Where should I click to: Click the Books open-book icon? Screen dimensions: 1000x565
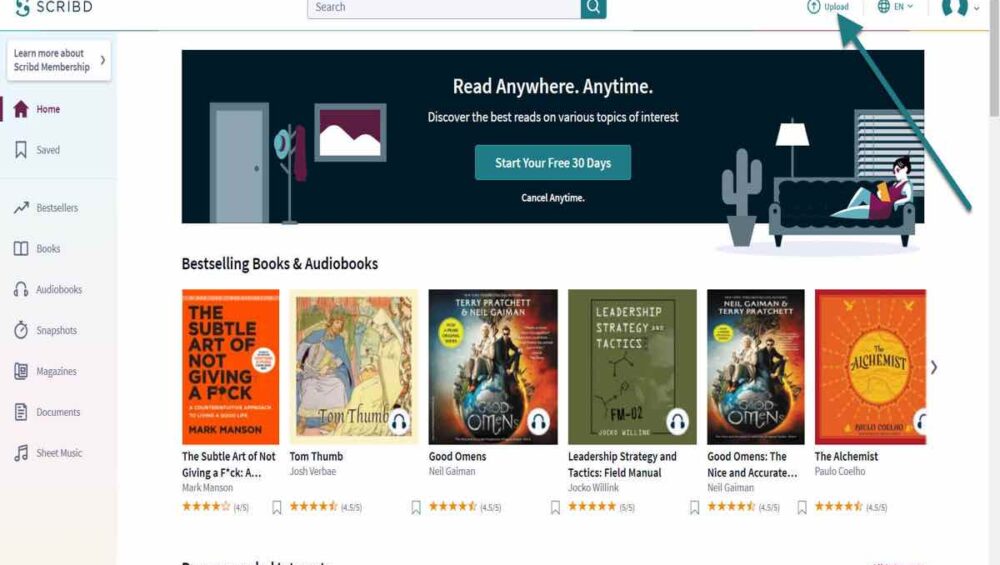pos(21,249)
